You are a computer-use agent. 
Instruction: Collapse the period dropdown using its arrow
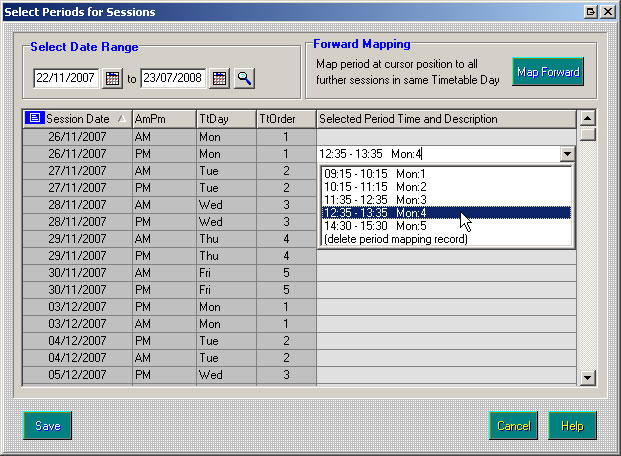pos(567,154)
